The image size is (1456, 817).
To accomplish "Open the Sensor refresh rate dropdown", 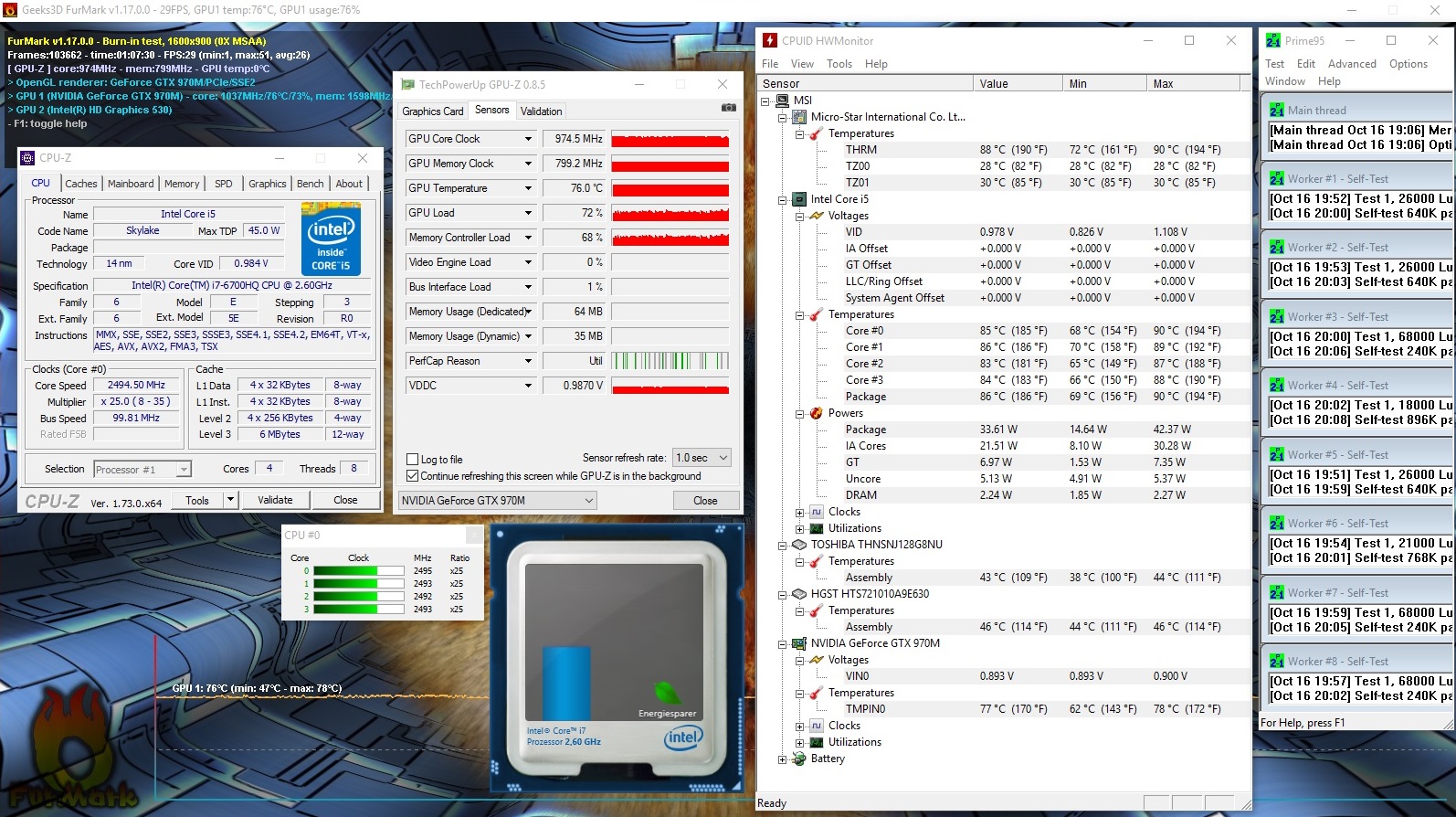I will (x=702, y=458).
